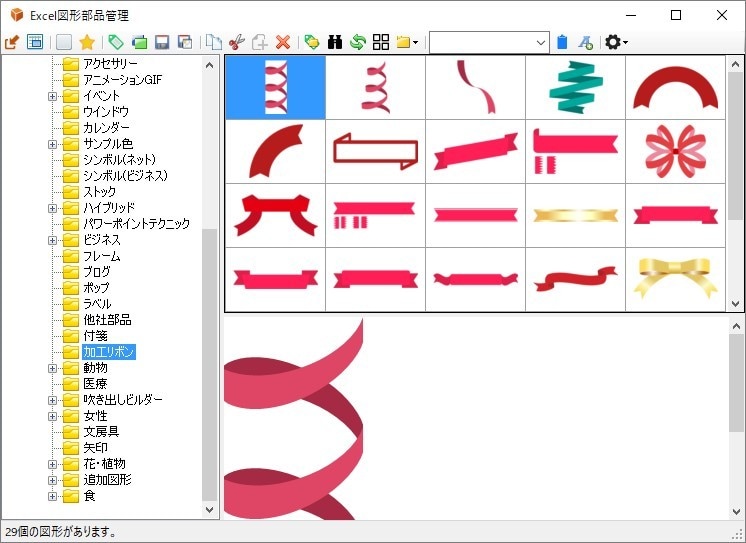Click the letter A with plus icon

click(x=586, y=42)
